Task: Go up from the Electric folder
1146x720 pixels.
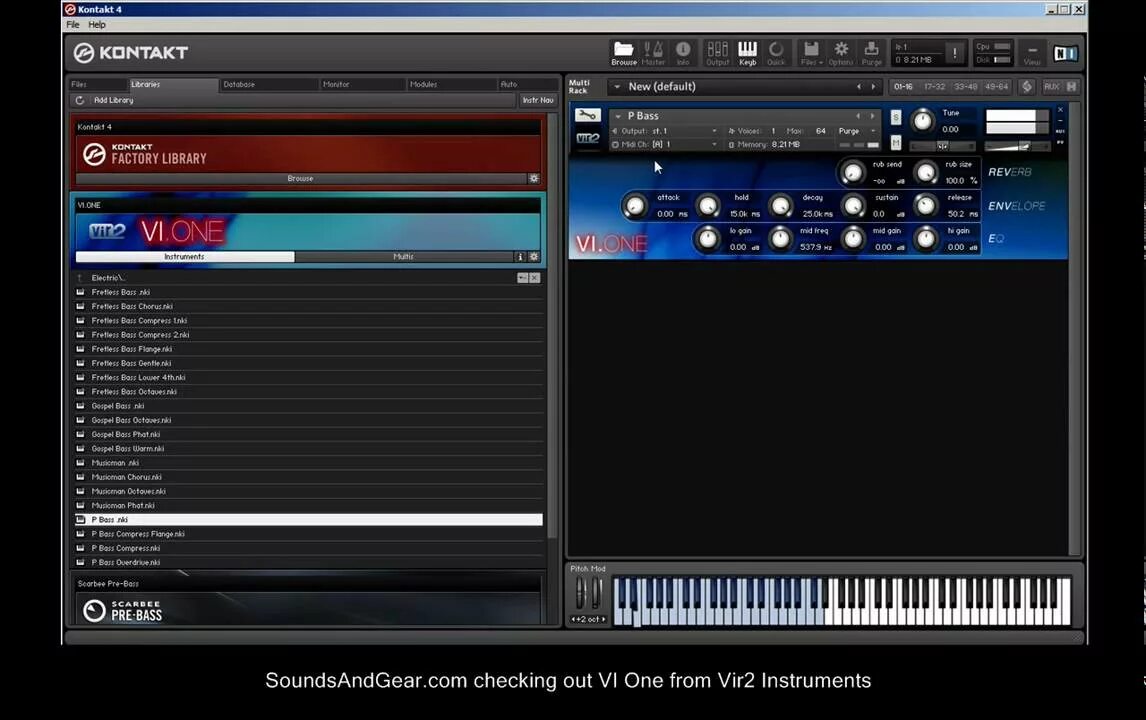Action: pyautogui.click(x=80, y=278)
